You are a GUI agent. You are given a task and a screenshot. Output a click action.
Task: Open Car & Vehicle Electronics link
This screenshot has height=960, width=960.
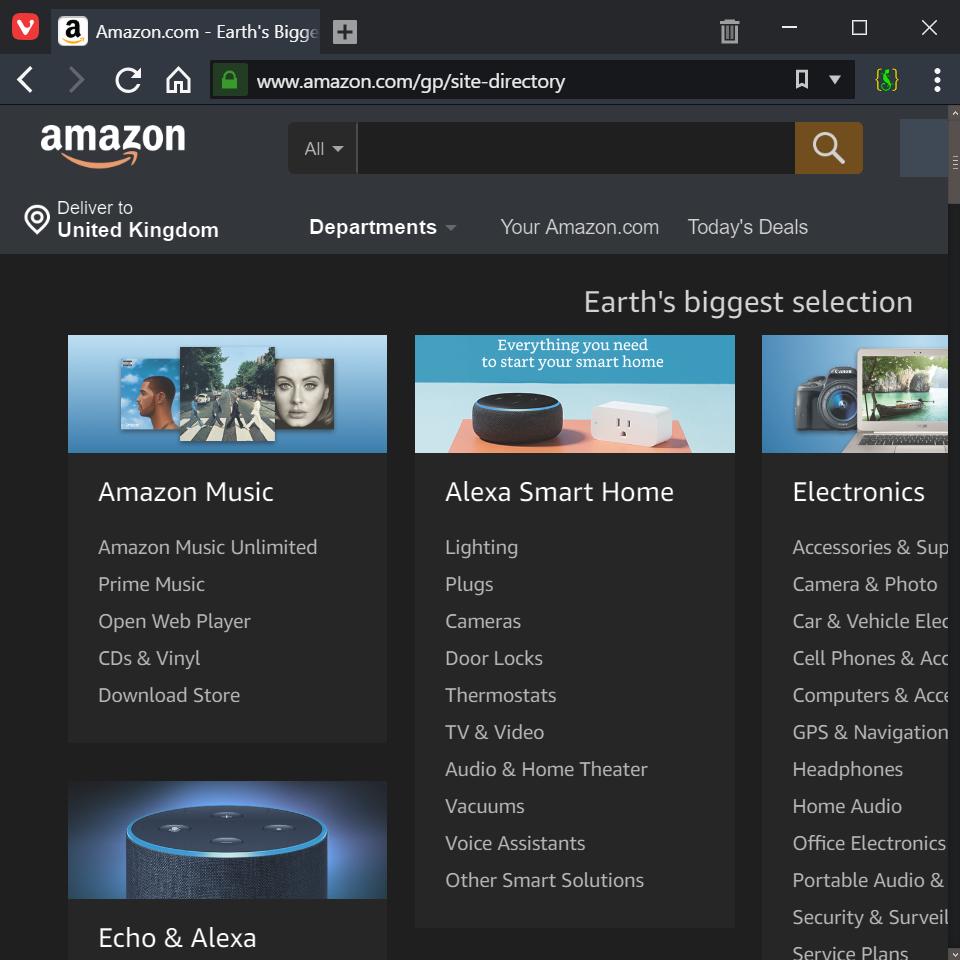tap(870, 621)
